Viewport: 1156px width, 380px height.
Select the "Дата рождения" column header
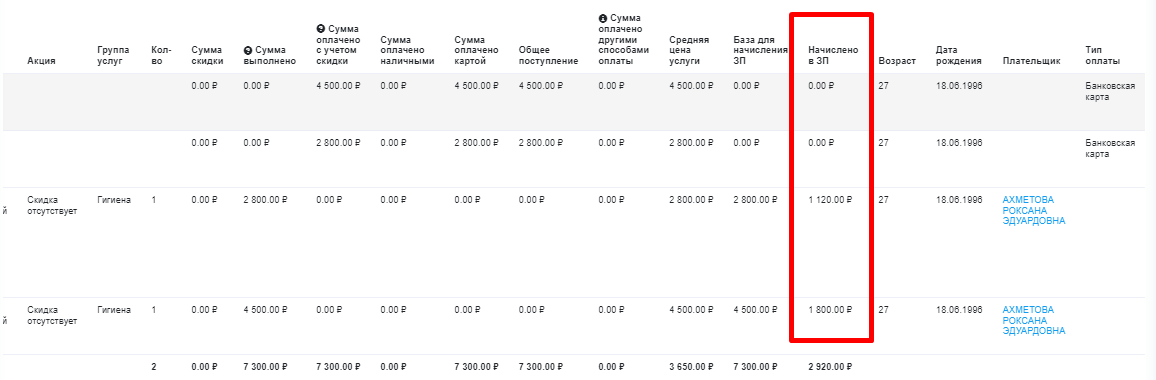click(958, 55)
